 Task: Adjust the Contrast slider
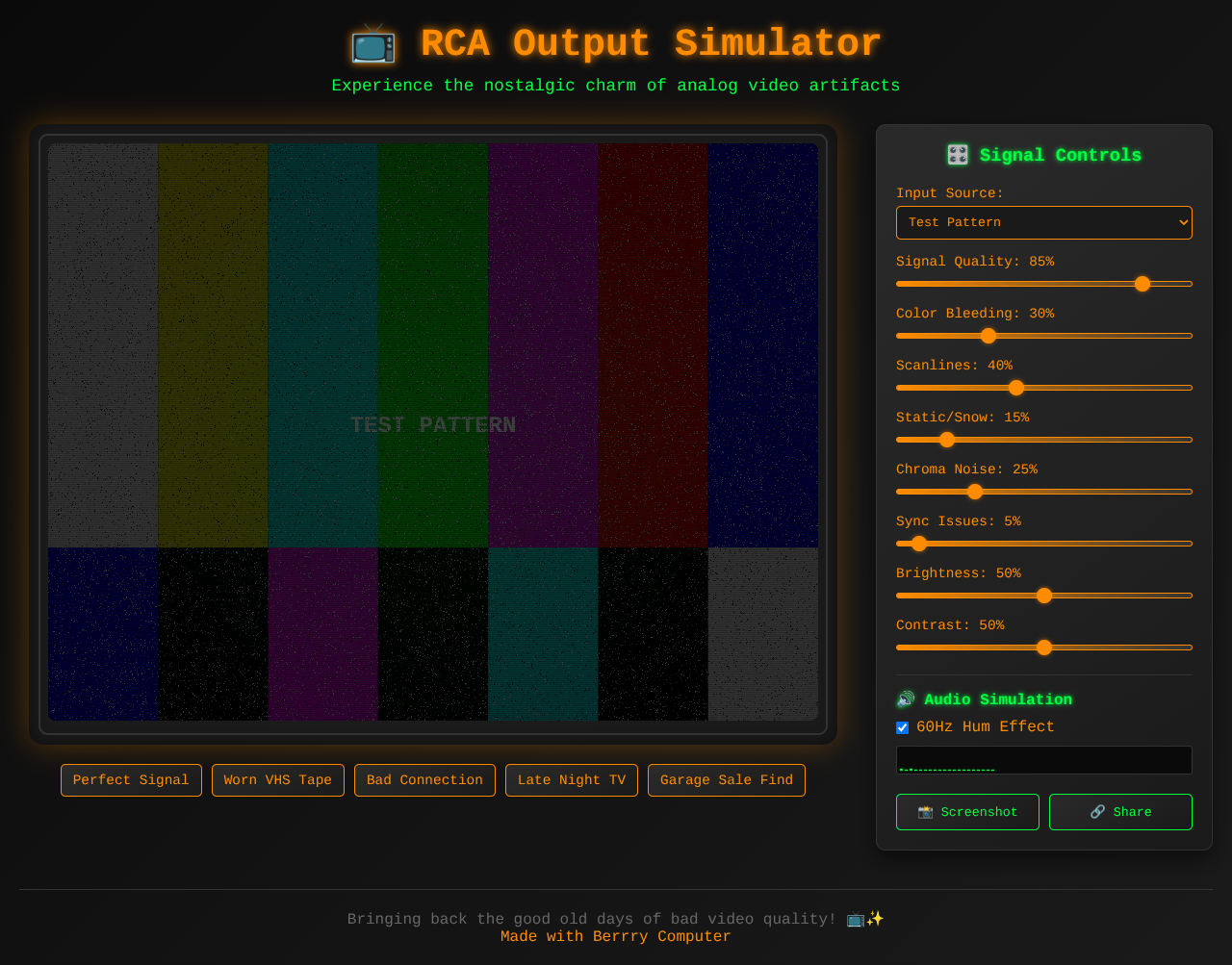[1043, 648]
